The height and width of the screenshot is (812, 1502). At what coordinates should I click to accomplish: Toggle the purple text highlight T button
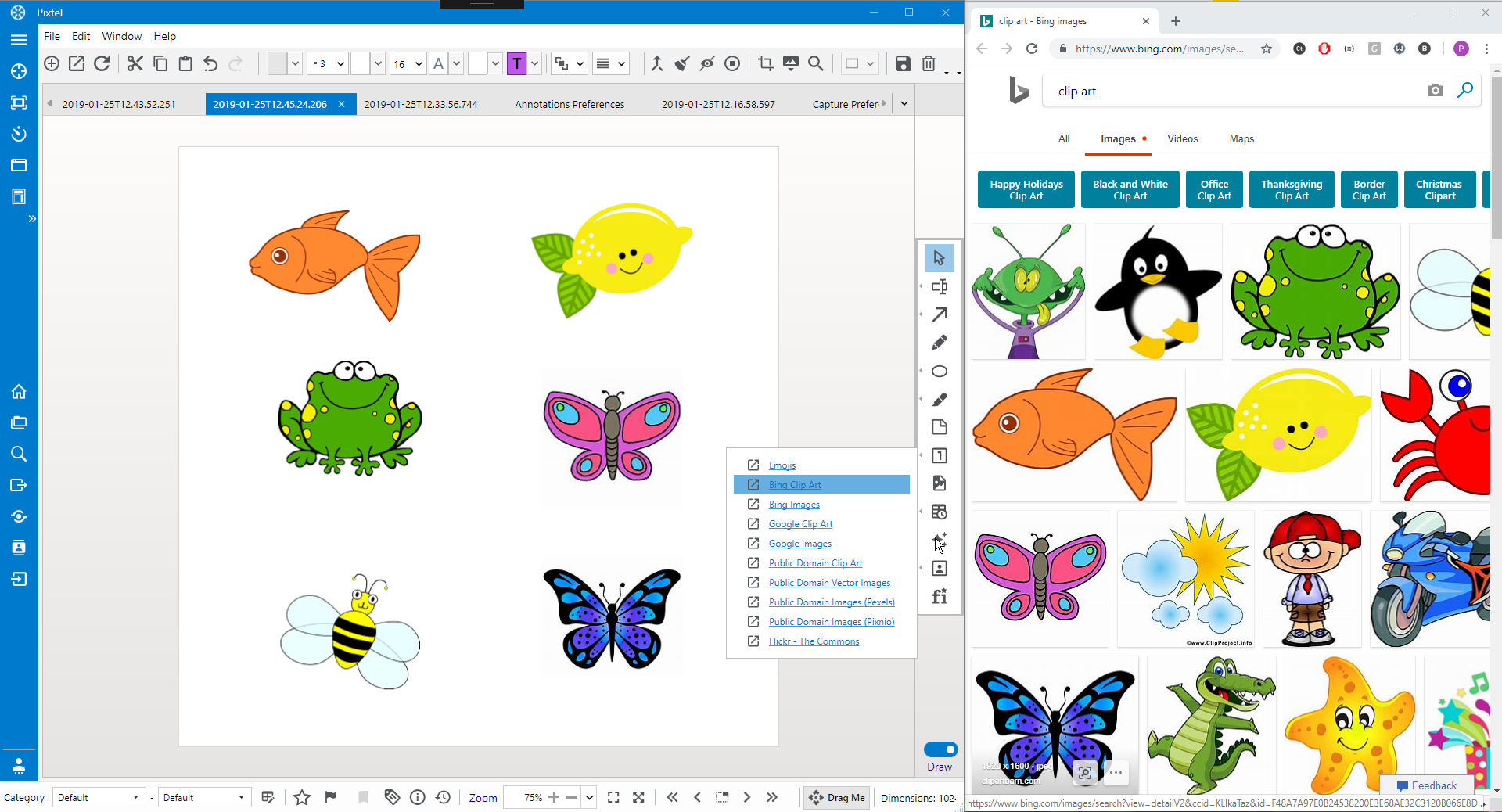click(516, 63)
